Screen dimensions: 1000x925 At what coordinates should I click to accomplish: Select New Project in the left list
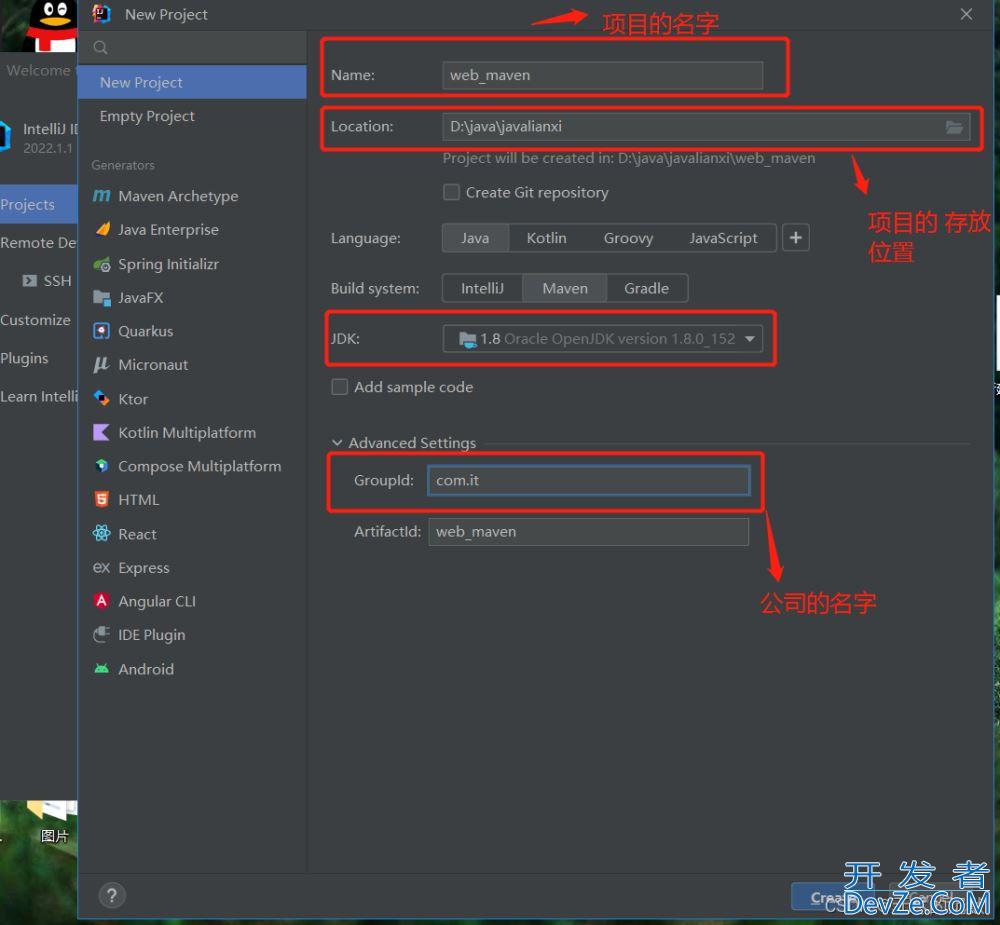[192, 82]
